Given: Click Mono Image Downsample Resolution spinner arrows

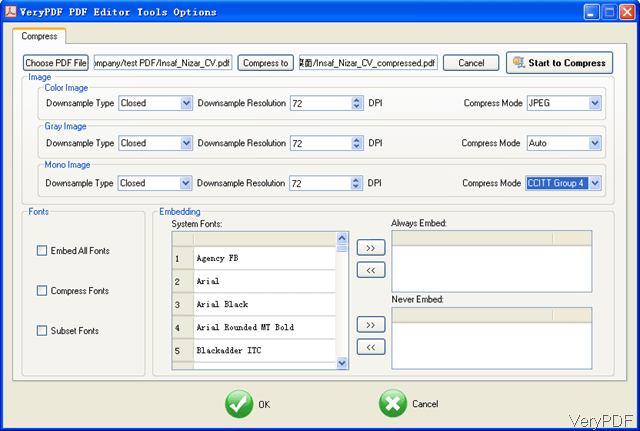Looking at the screenshot, I should (x=356, y=183).
